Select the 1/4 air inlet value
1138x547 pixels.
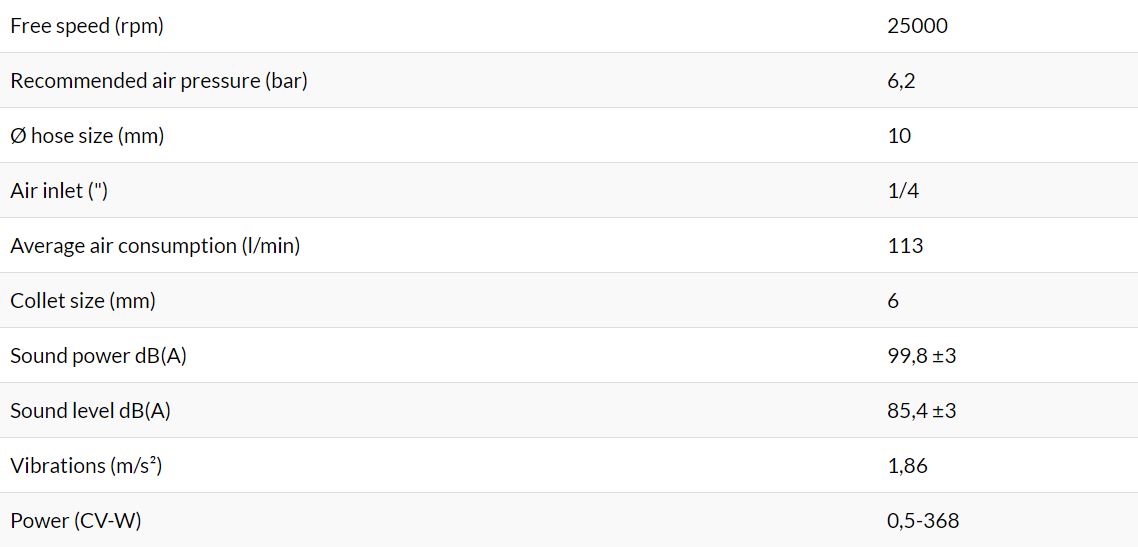tap(899, 191)
